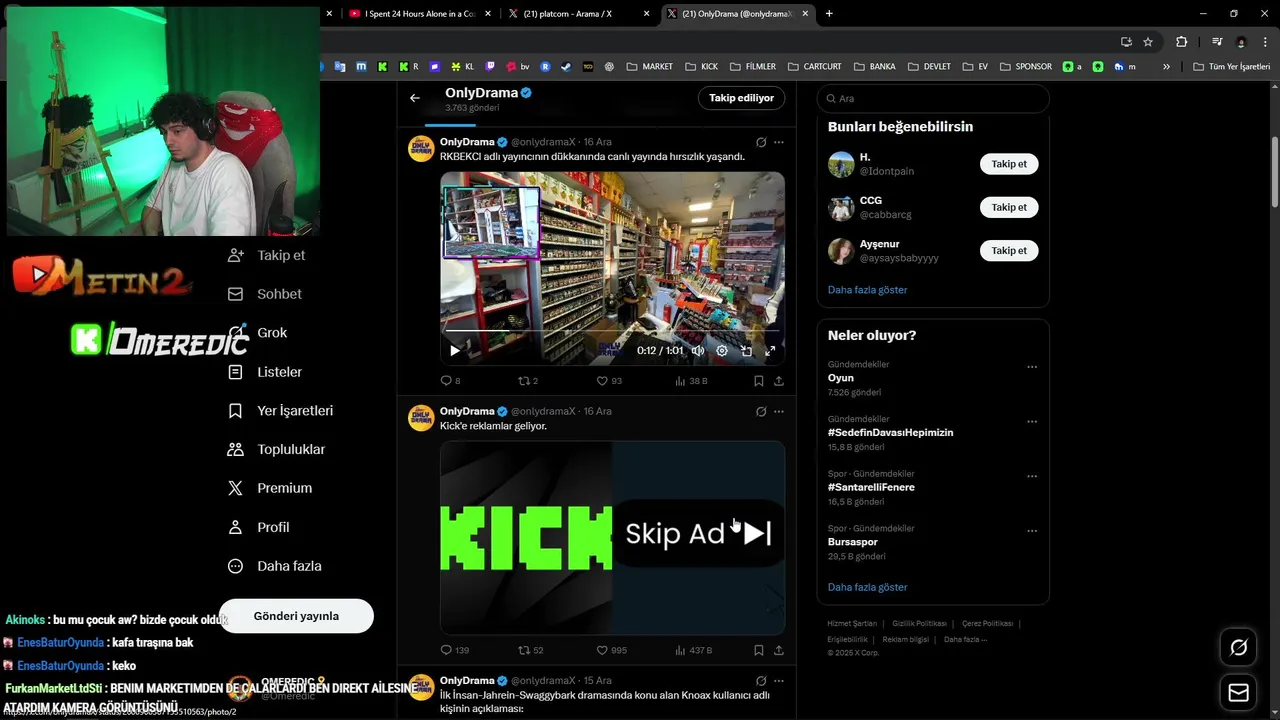Follow the account Ayşenur

click(1009, 251)
